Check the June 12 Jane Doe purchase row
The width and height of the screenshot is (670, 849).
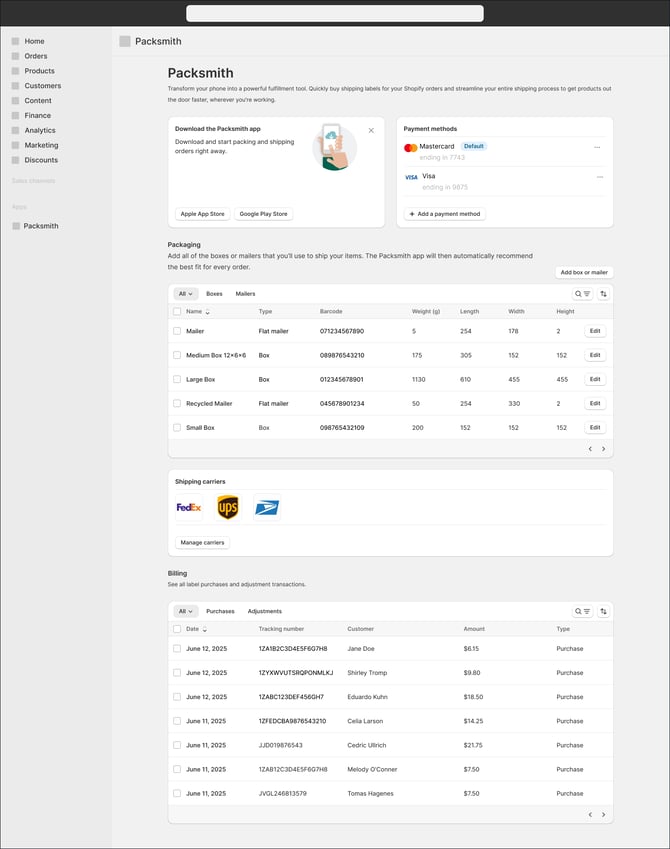(177, 648)
